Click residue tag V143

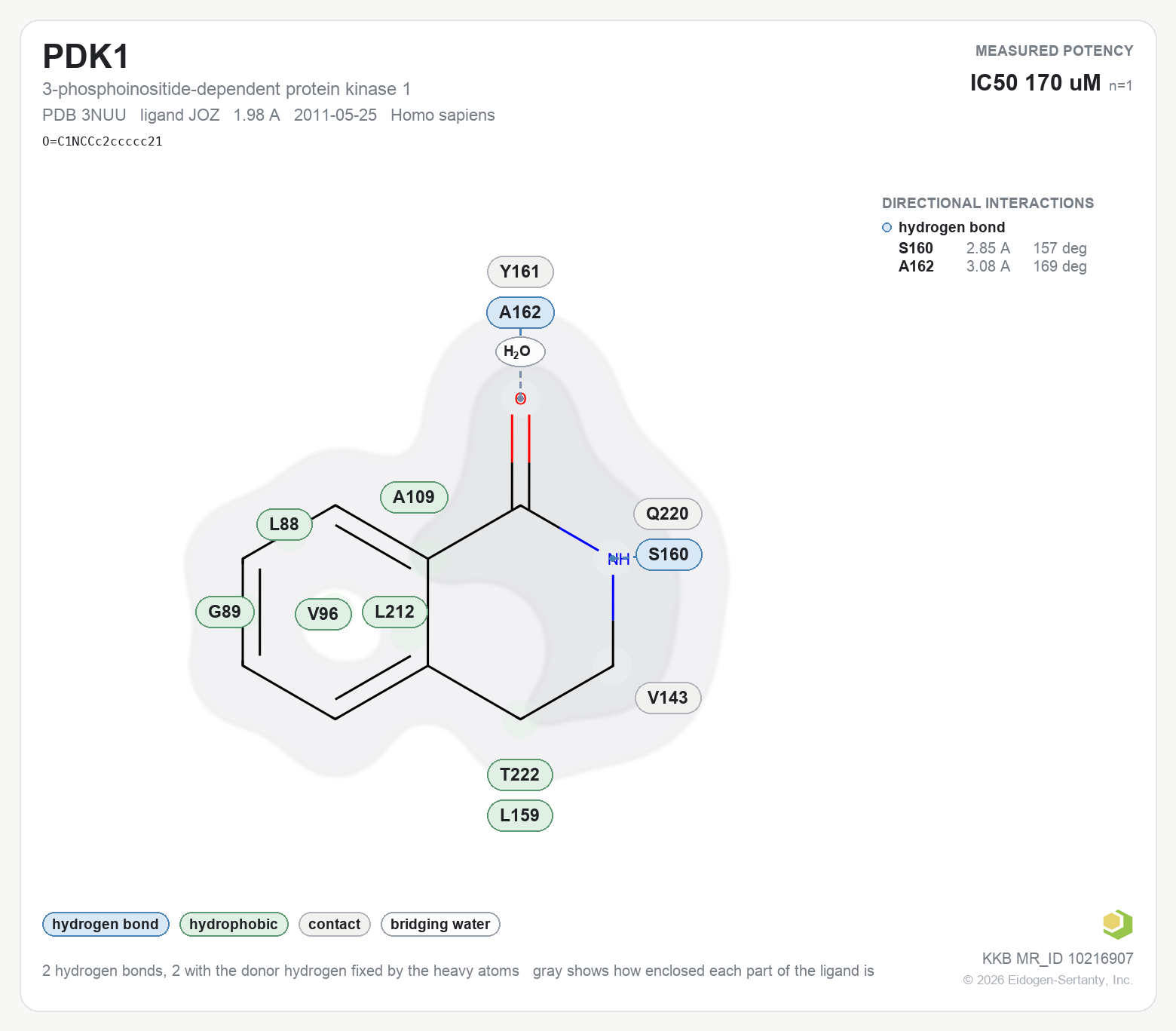(x=668, y=698)
